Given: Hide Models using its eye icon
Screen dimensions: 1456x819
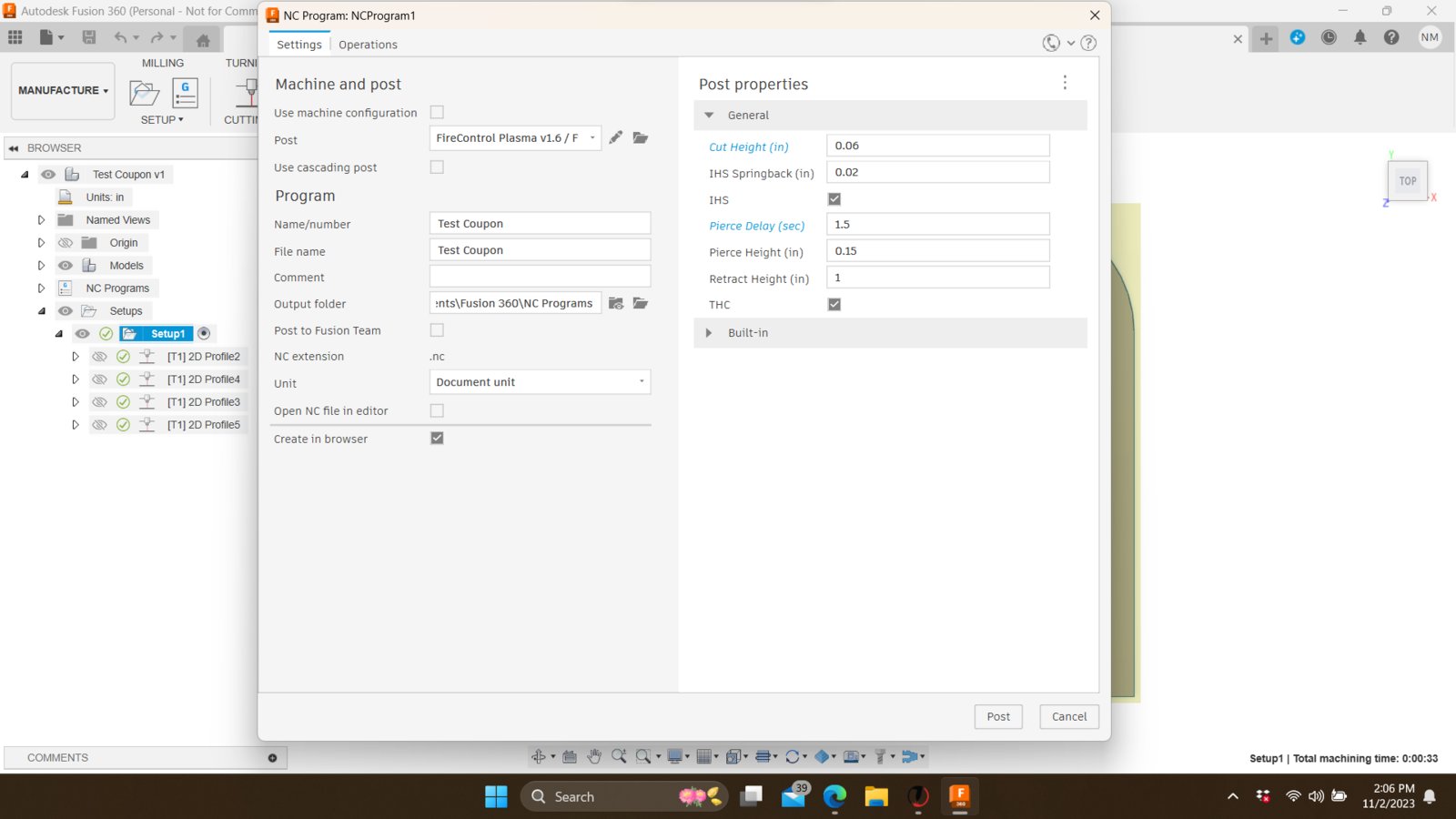Looking at the screenshot, I should 66,266.
